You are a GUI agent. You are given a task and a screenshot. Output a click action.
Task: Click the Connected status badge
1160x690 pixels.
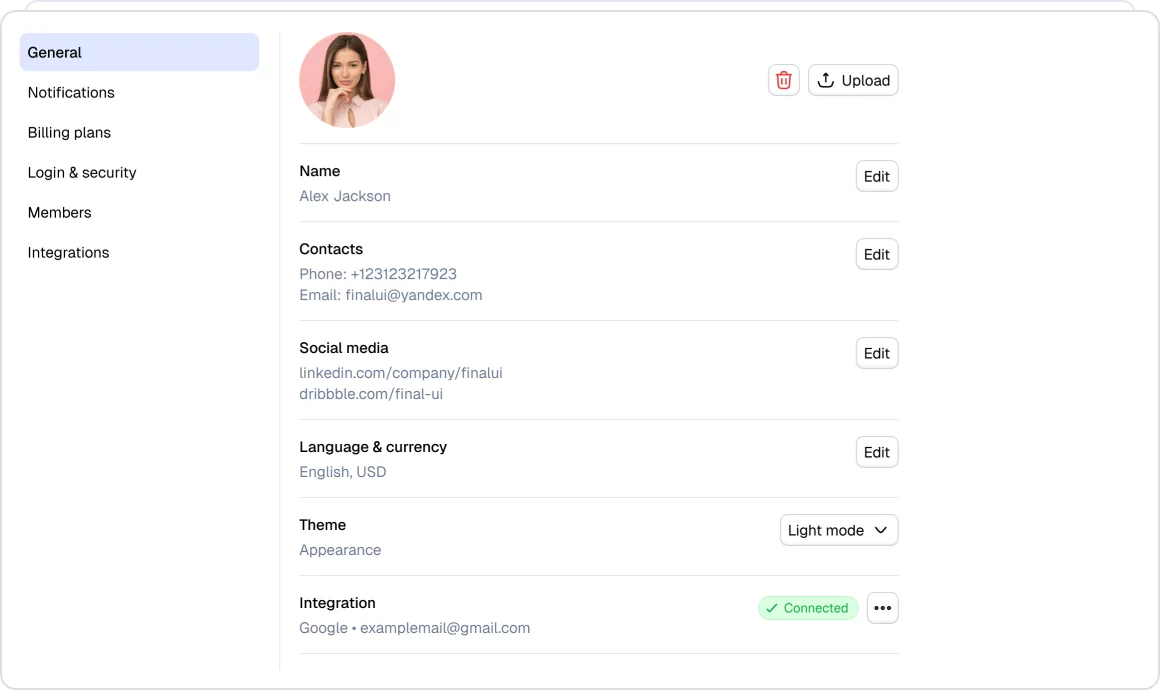(808, 608)
